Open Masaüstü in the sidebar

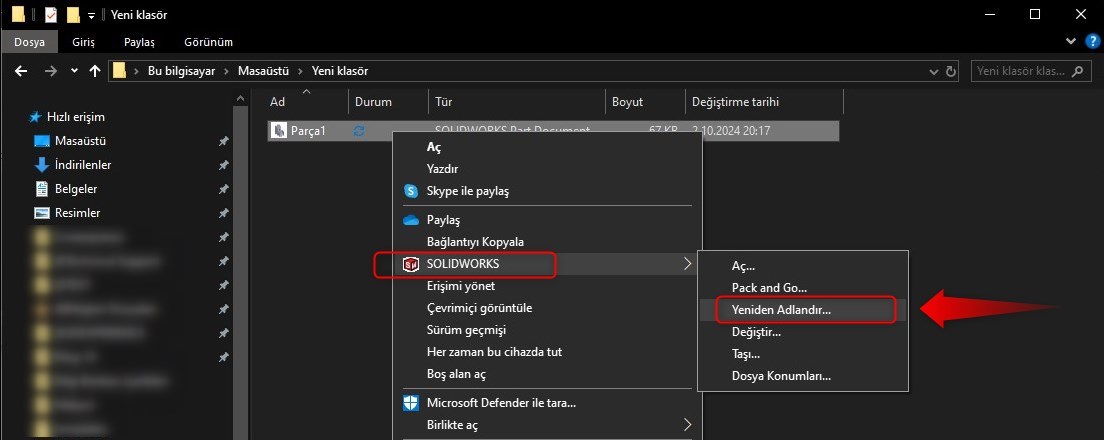tap(80, 141)
